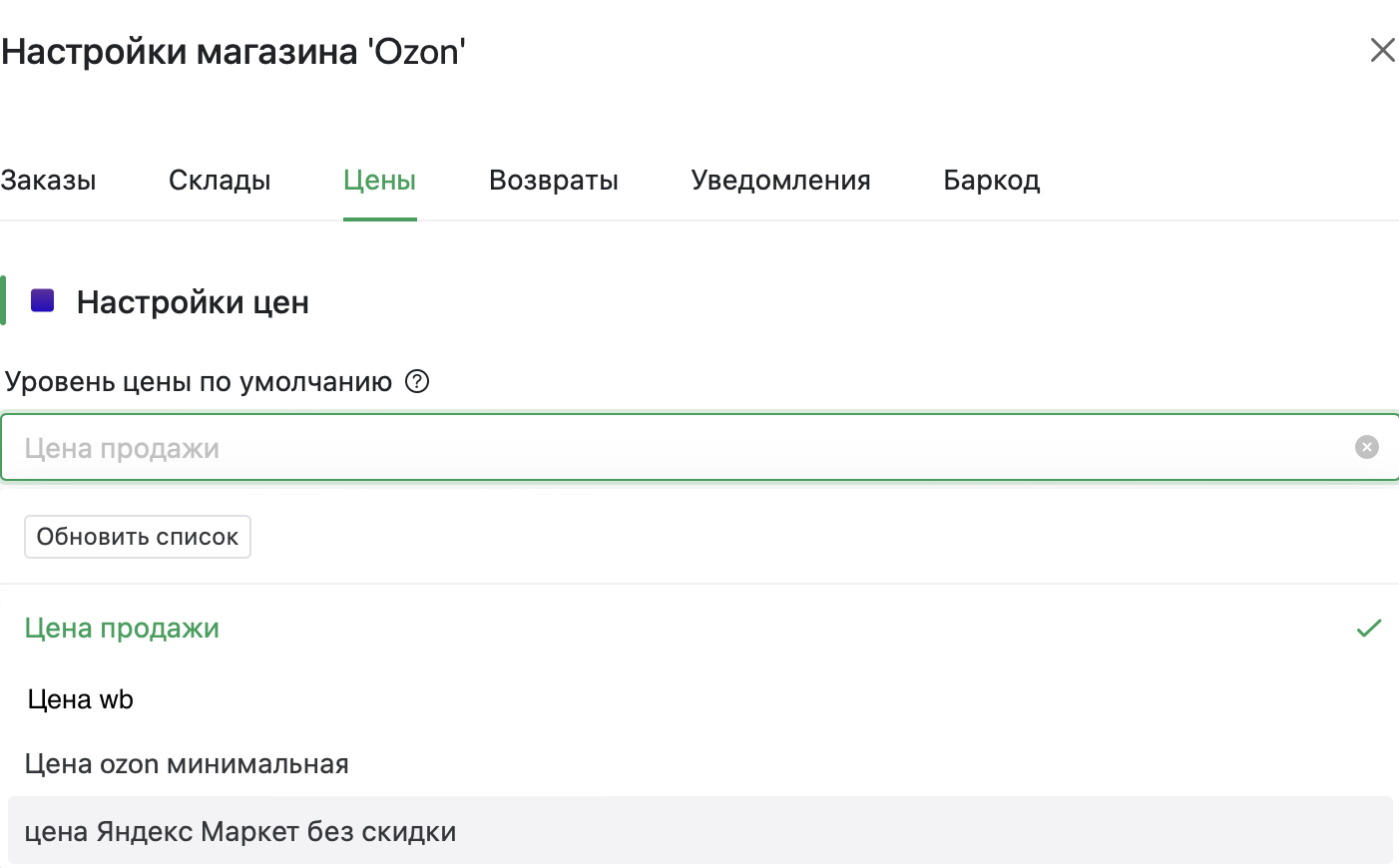Image resolution: width=1399 pixels, height=868 pixels.
Task: Select the Цены tab
Action: tap(379, 181)
